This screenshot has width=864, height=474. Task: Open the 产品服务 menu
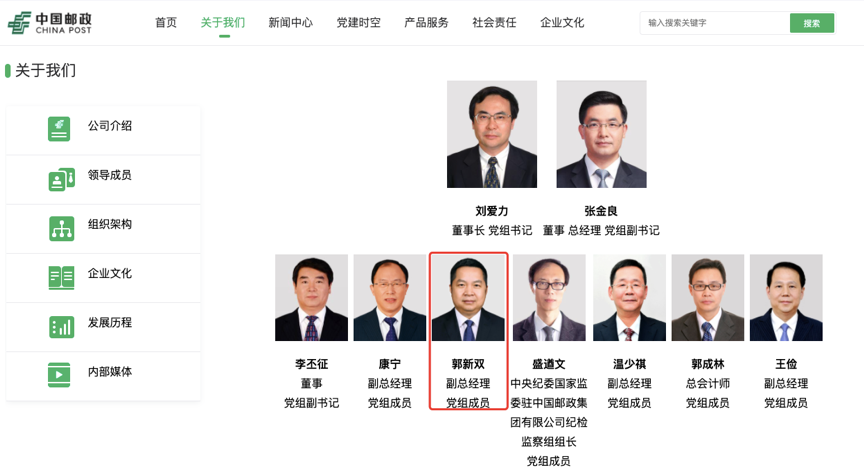(426, 23)
